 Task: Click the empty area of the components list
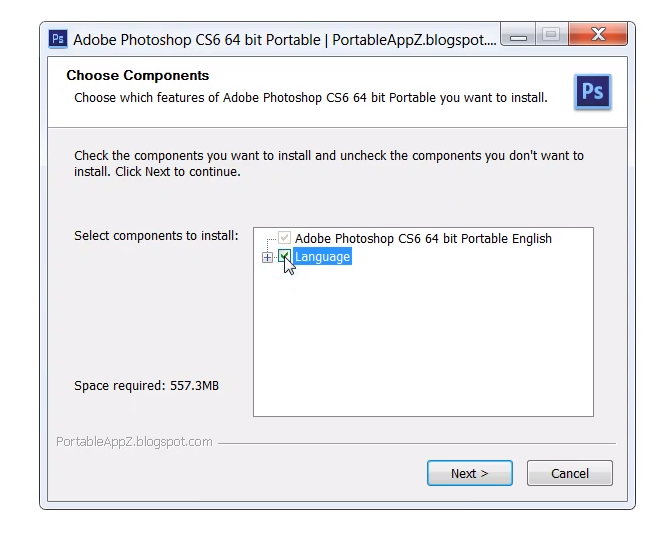coord(423,340)
